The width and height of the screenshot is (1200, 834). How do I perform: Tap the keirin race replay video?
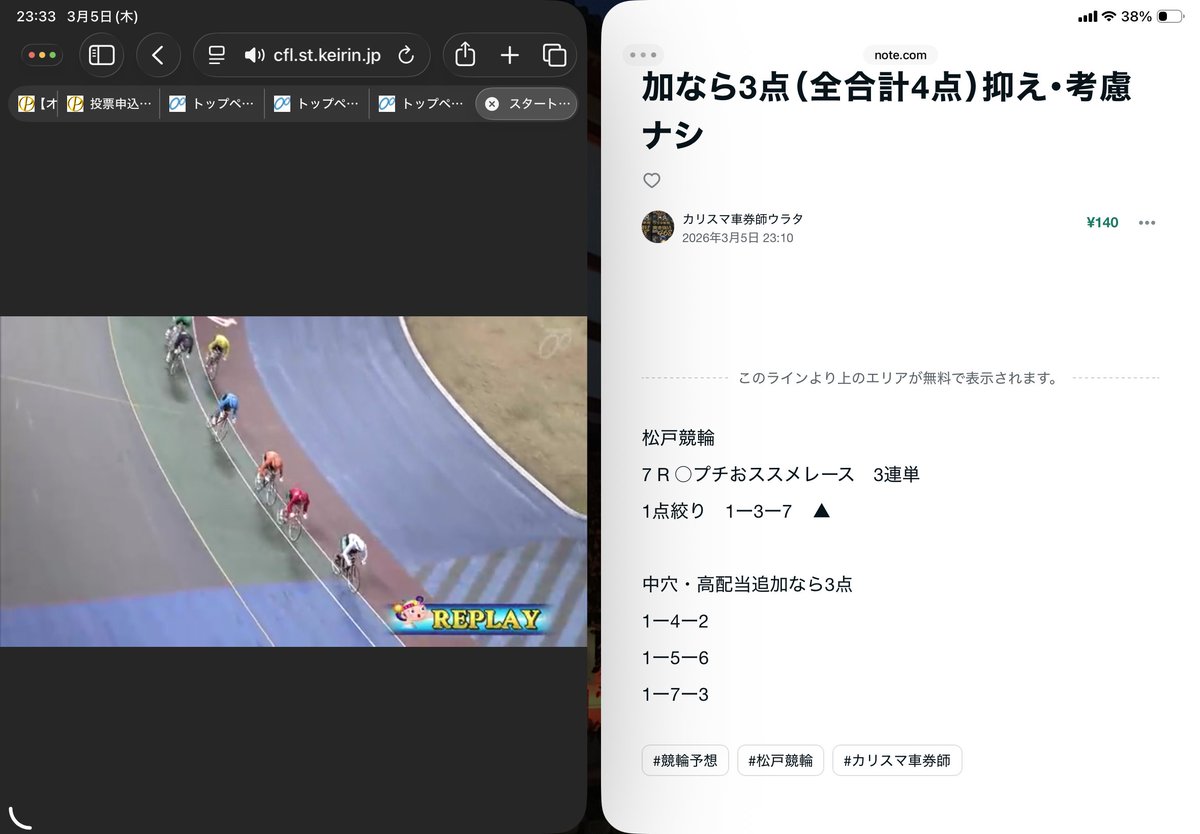tap(293, 481)
